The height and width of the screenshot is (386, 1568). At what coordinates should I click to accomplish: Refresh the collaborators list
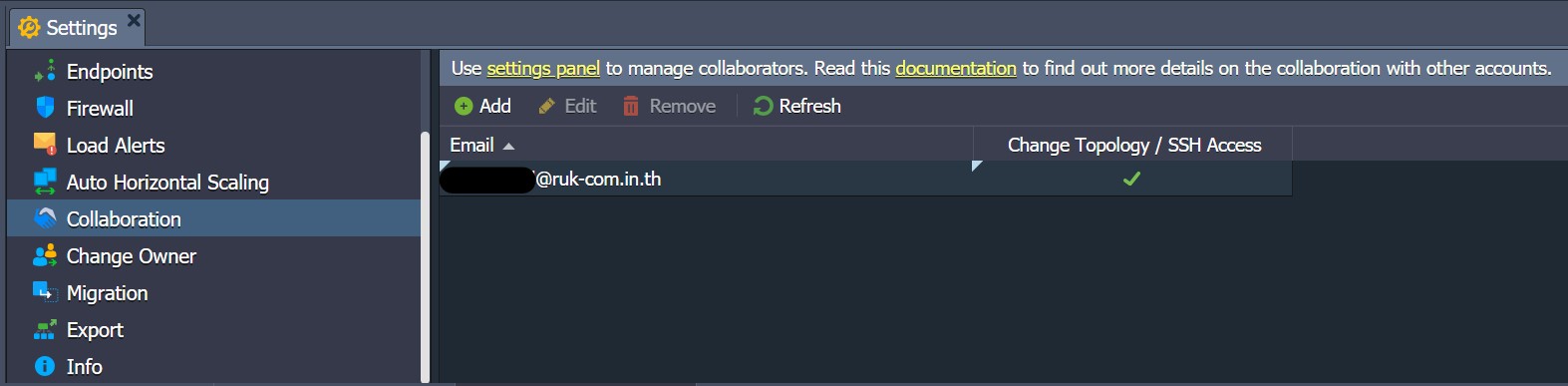pyautogui.click(x=797, y=106)
